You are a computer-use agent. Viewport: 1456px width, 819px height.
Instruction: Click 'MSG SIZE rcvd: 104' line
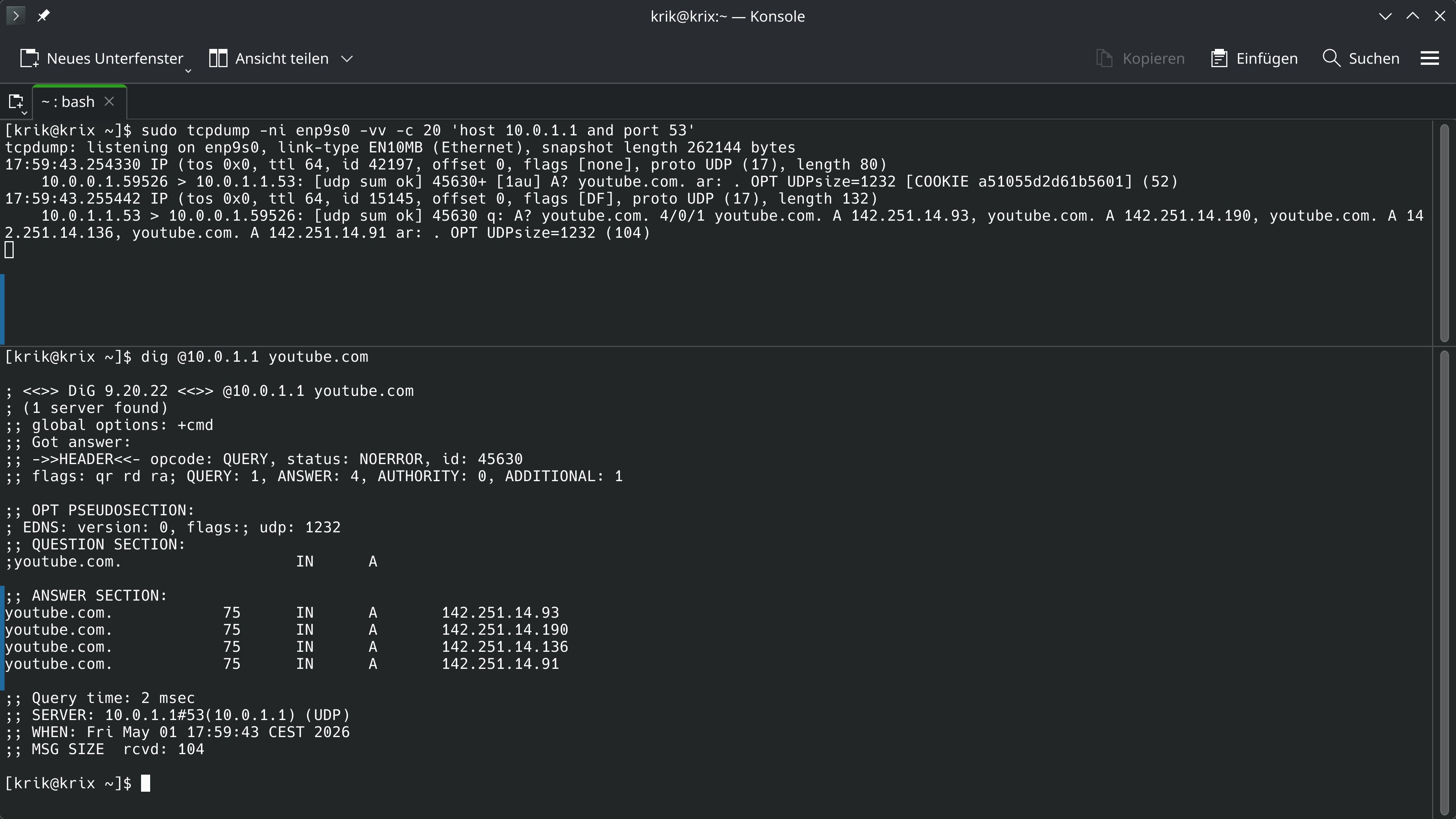point(105,750)
